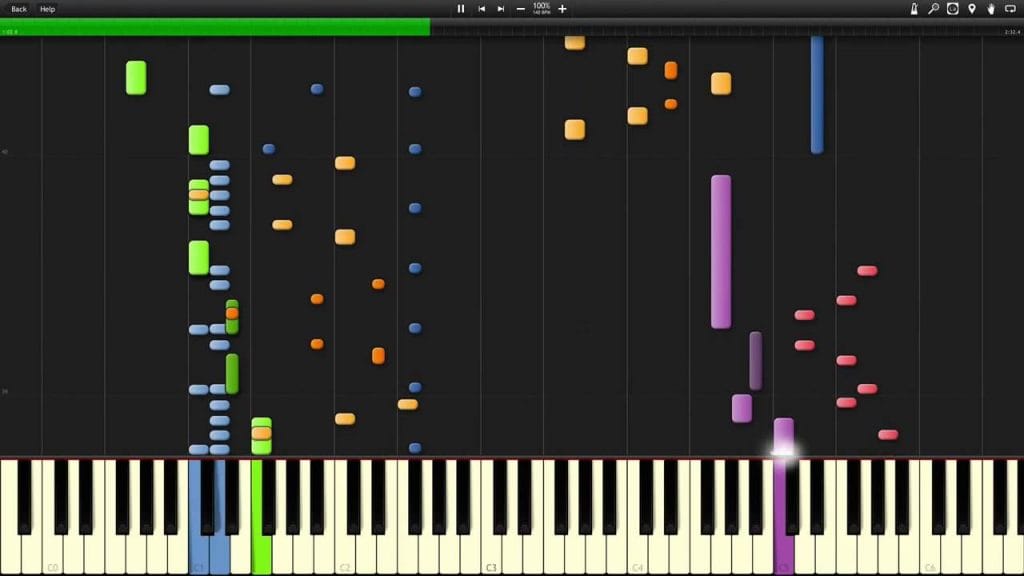The width and height of the screenshot is (1024, 576).
Task: Click the Back button
Action: tap(18, 8)
